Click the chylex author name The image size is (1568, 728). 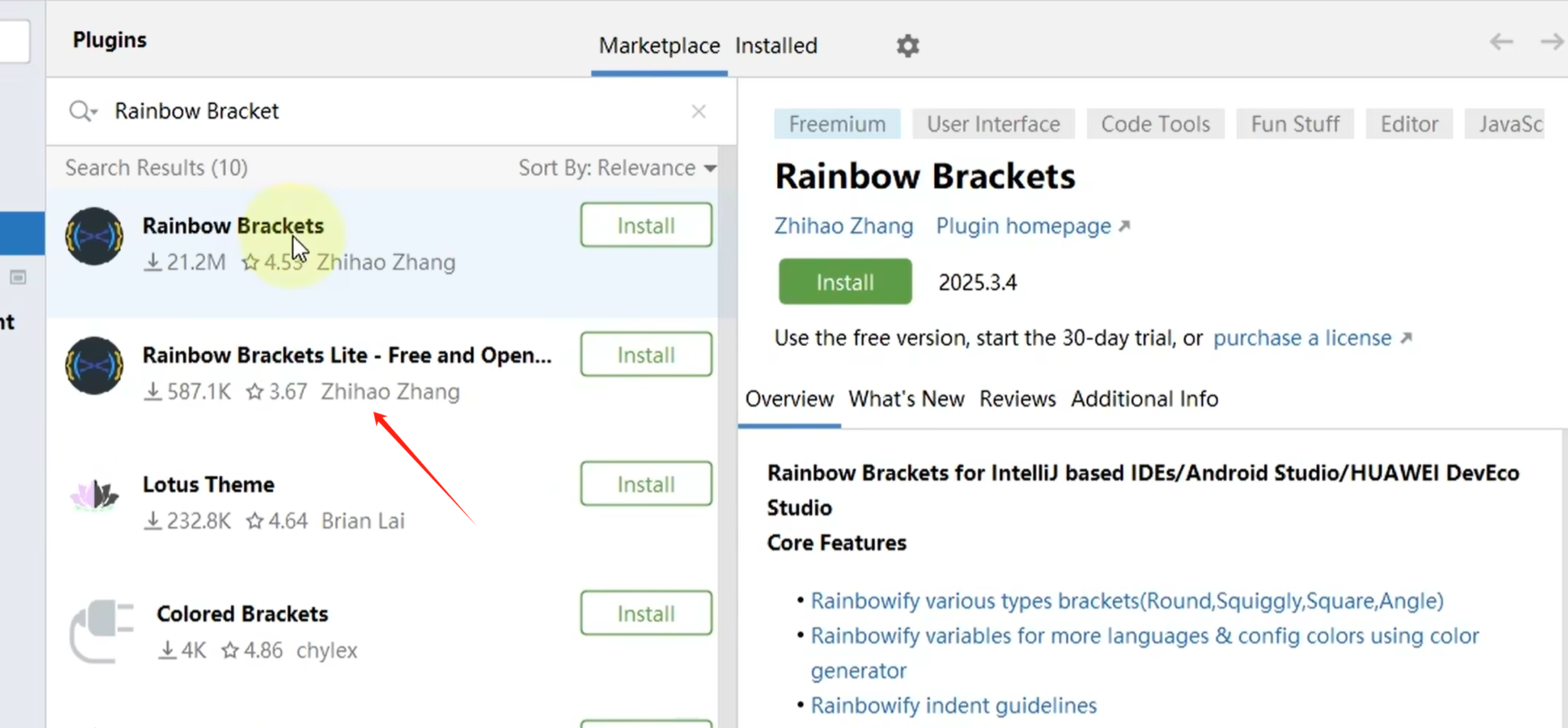327,651
